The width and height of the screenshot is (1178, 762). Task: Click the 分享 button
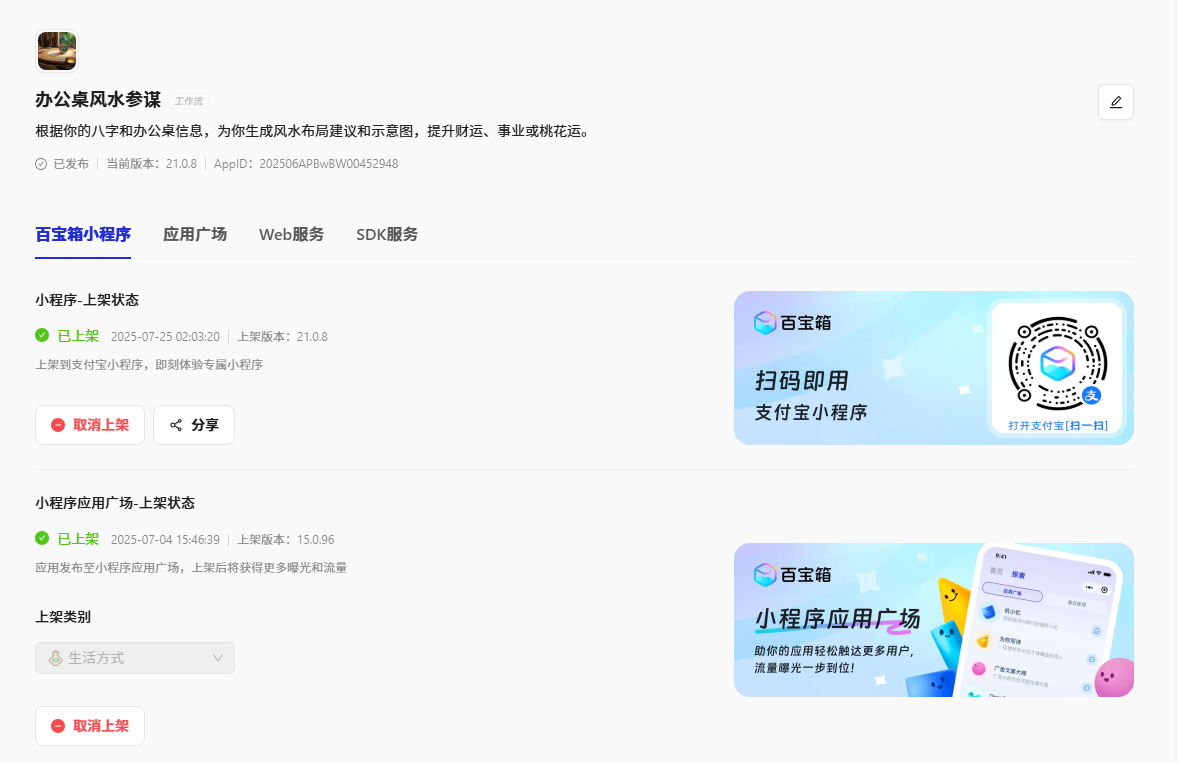click(194, 424)
